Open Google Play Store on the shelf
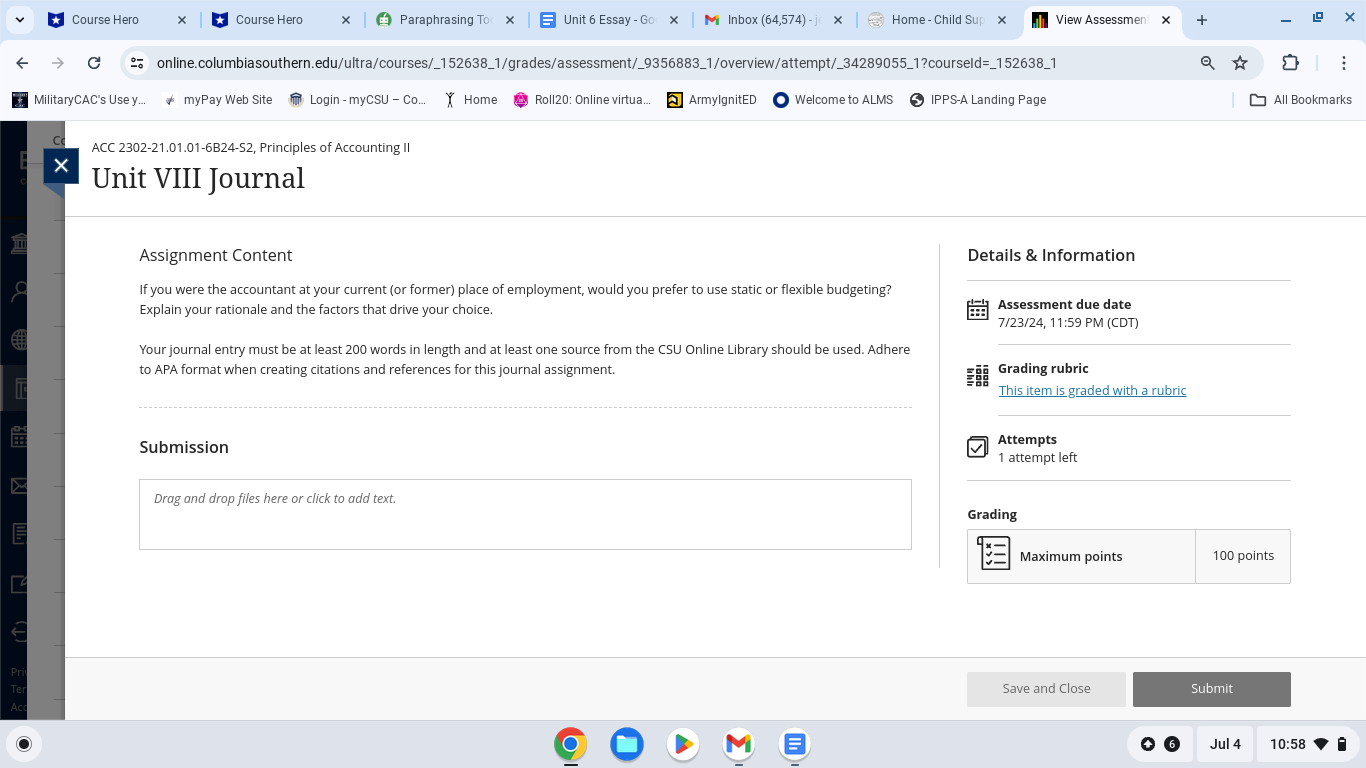 point(683,744)
